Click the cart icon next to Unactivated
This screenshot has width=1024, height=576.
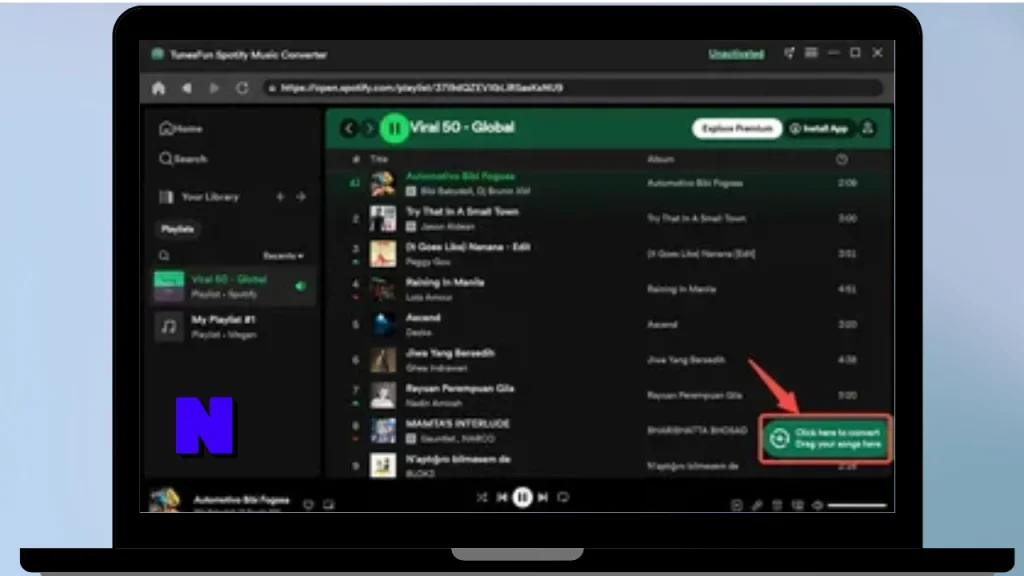click(789, 53)
